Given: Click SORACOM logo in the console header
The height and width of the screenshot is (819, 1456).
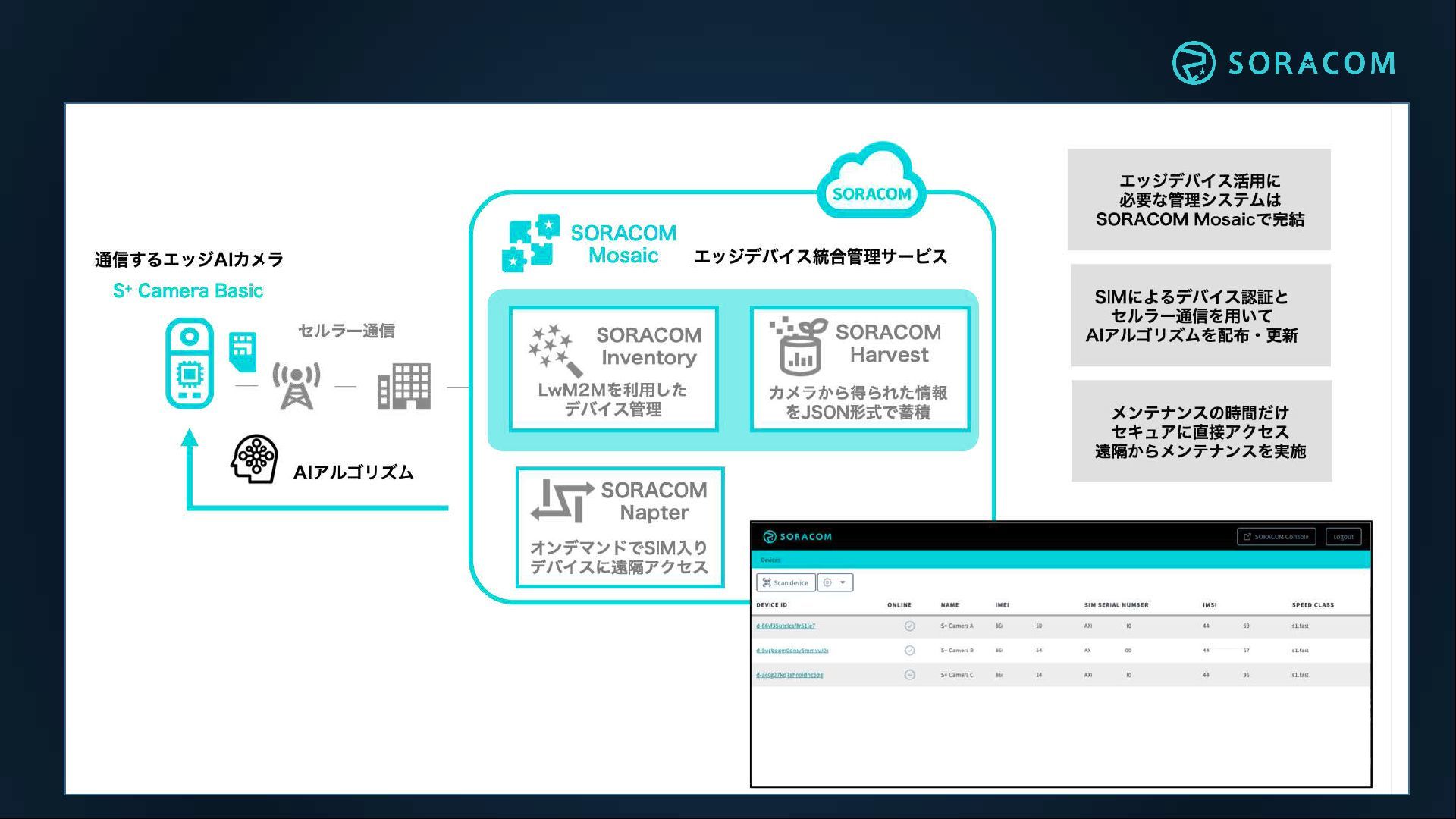Looking at the screenshot, I should pyautogui.click(x=797, y=537).
